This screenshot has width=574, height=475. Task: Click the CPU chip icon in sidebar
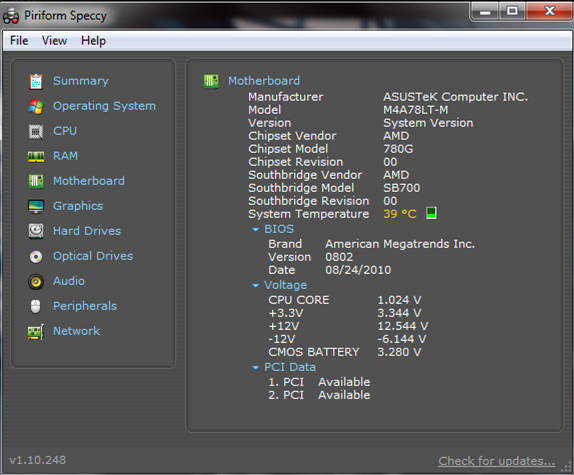click(x=36, y=131)
